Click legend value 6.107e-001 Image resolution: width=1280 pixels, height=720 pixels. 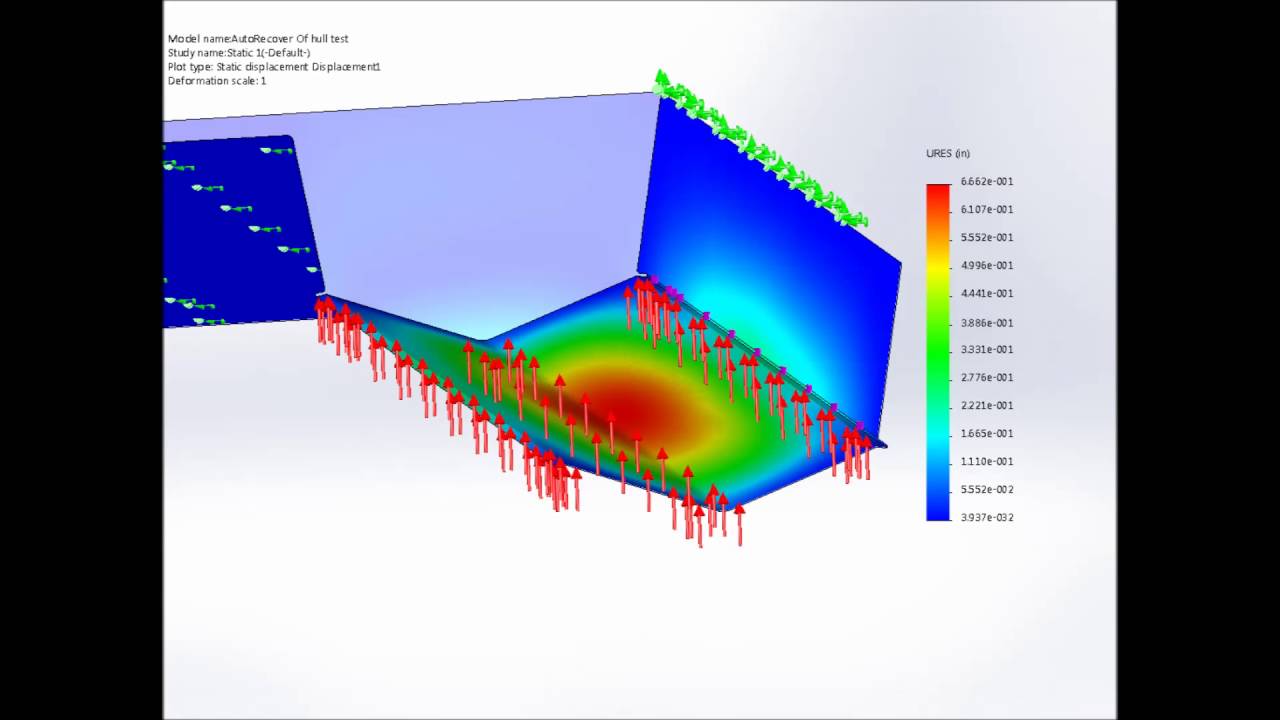(x=987, y=210)
